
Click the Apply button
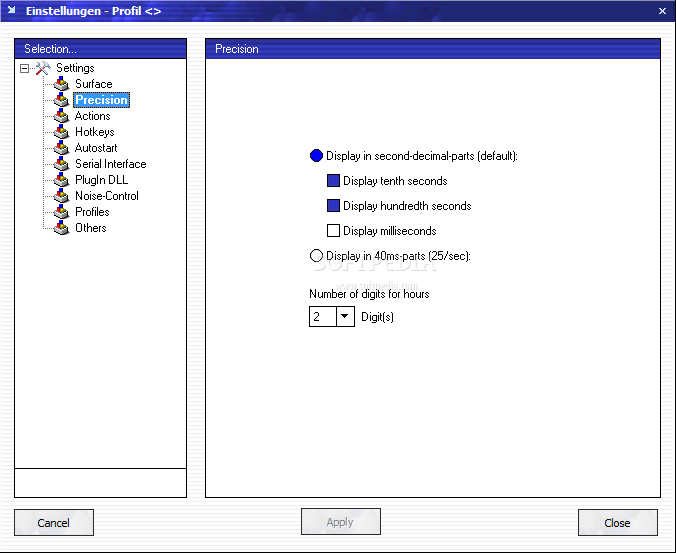click(341, 522)
